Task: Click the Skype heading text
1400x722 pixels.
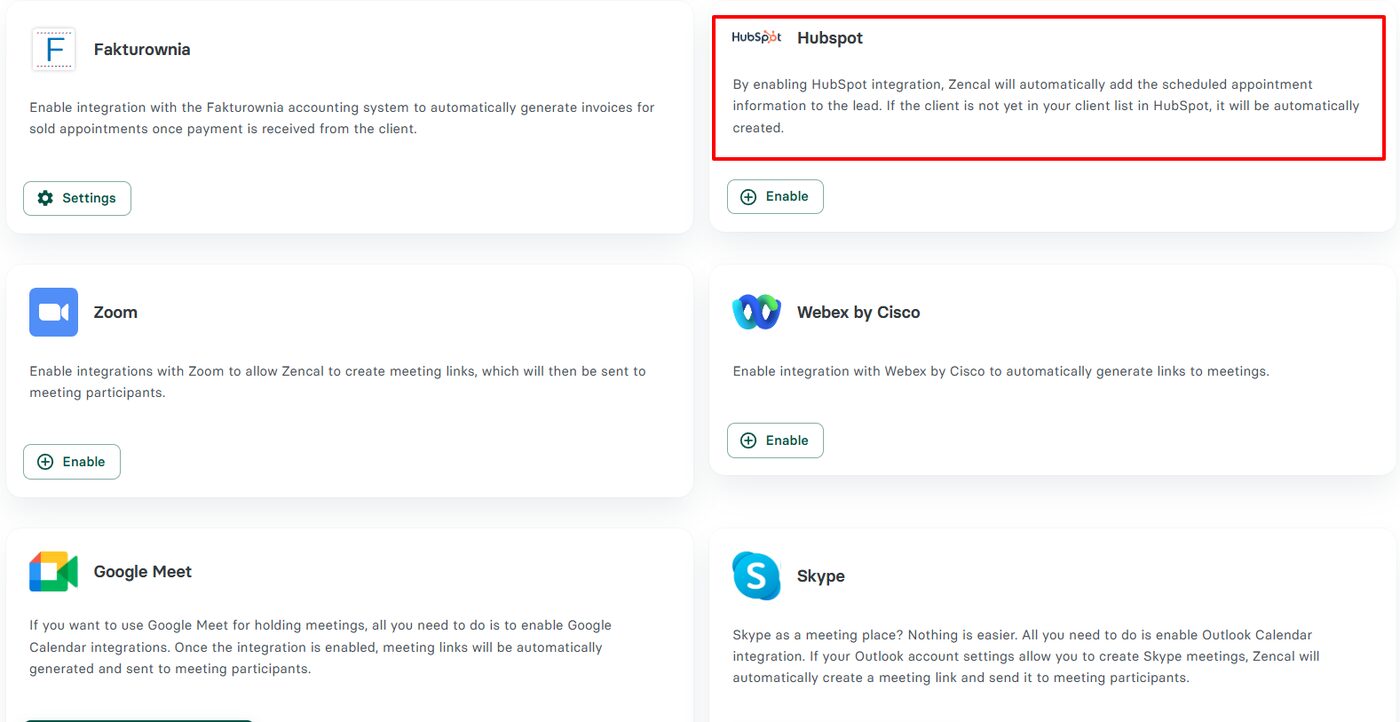Action: pyautogui.click(x=821, y=576)
